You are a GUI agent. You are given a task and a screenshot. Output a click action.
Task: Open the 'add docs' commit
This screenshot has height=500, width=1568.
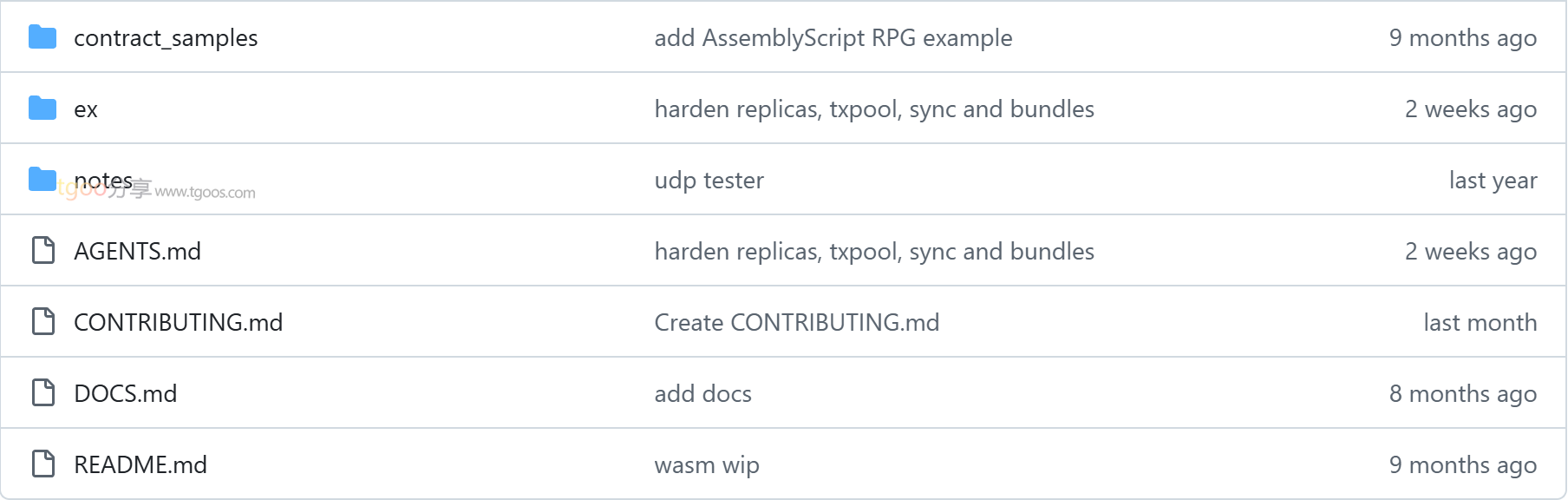point(702,393)
